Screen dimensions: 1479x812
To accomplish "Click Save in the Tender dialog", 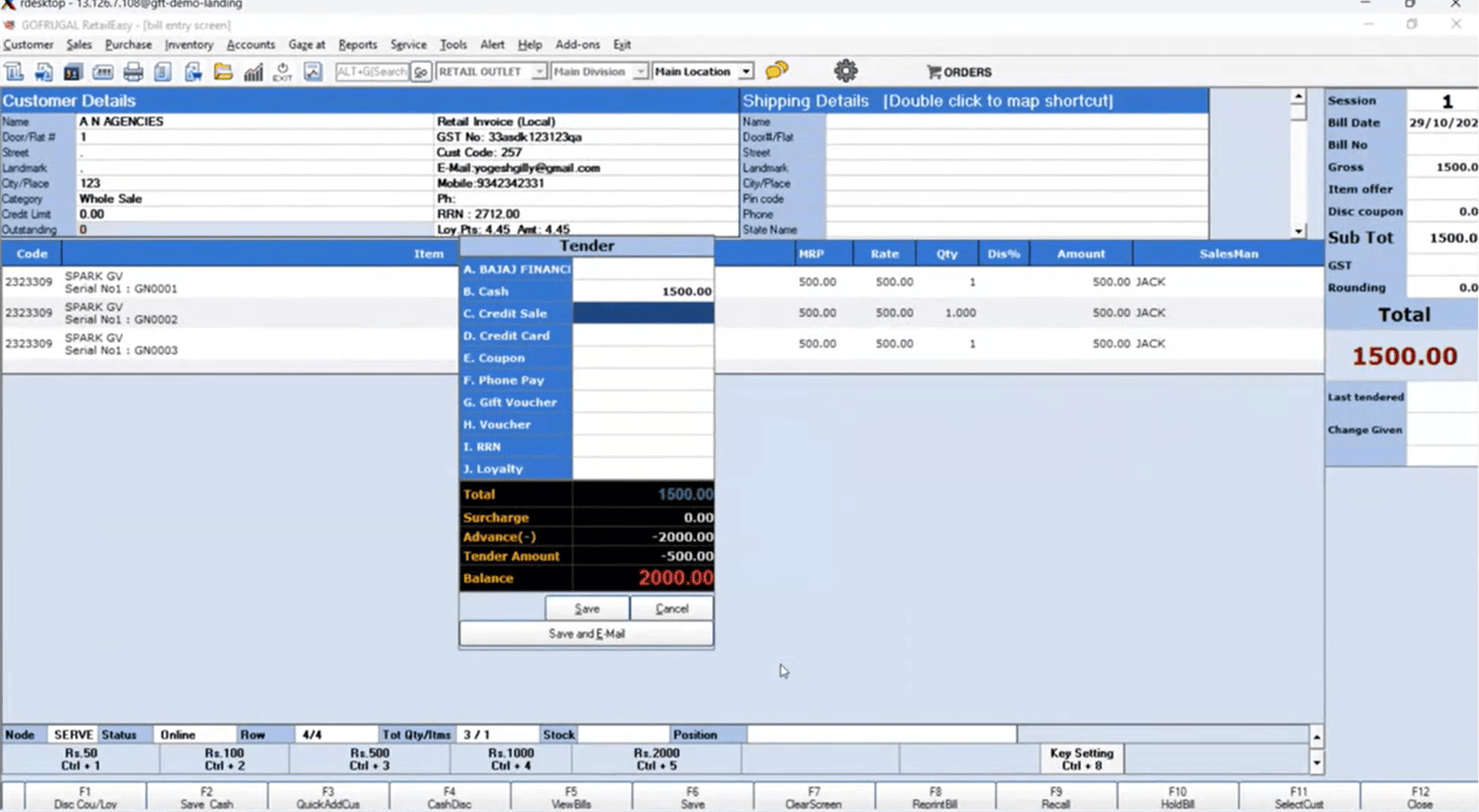I will click(587, 608).
